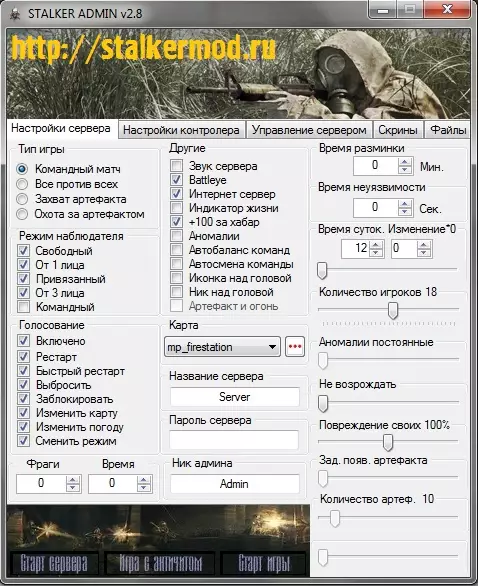Screen dimensions: 478x586
Task: Focus Название сервера field with Server
Action: [x=235, y=397]
